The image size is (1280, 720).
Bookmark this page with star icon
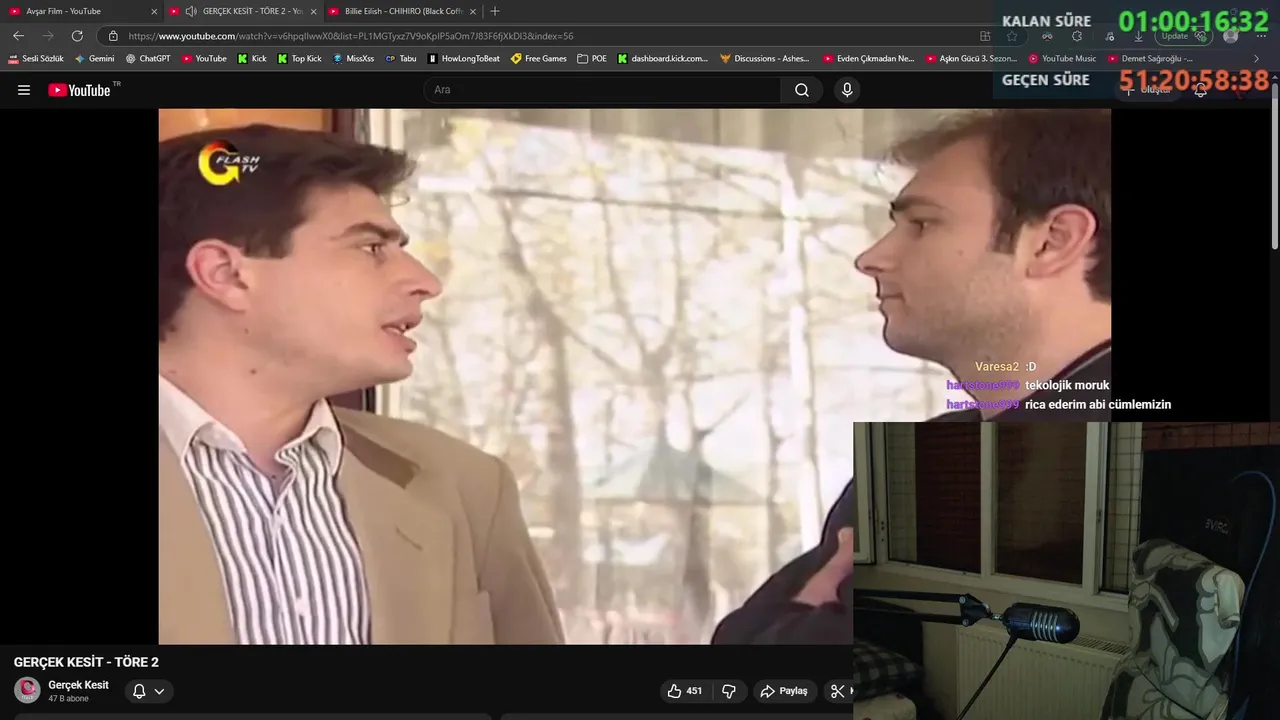coord(1012,36)
